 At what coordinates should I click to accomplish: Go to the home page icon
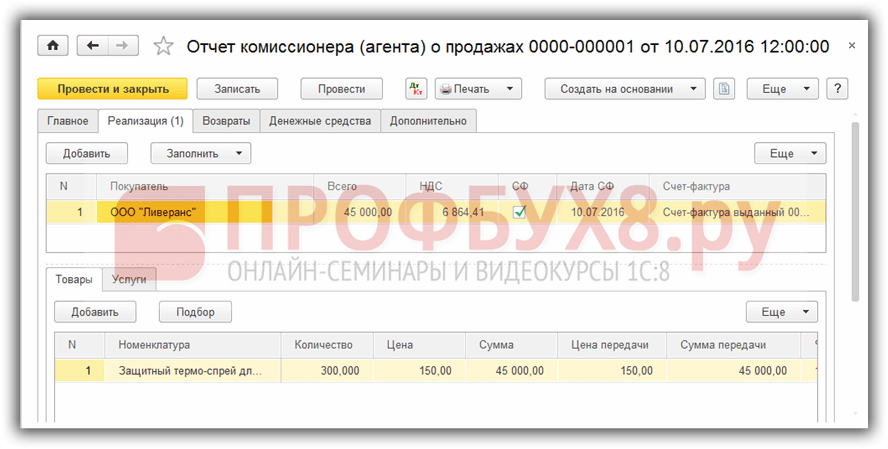click(53, 46)
